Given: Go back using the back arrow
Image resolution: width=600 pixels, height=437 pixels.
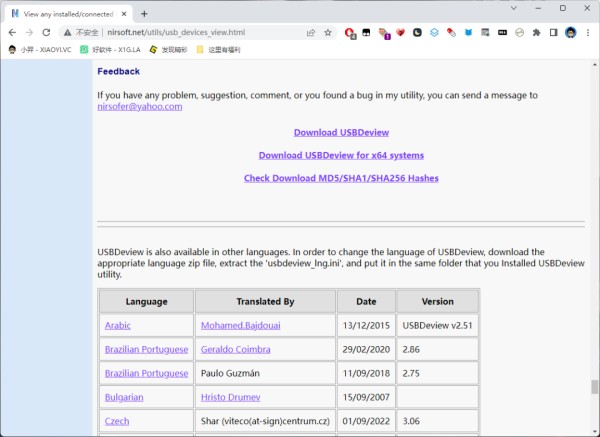Looking at the screenshot, I should click(12, 33).
